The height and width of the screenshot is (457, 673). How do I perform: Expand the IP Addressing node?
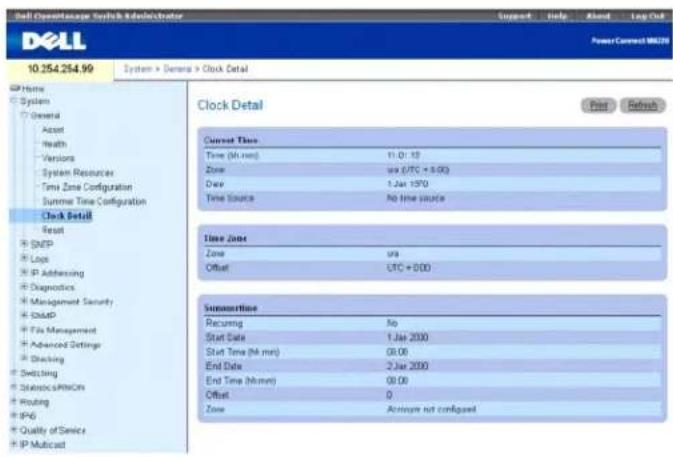[24, 272]
